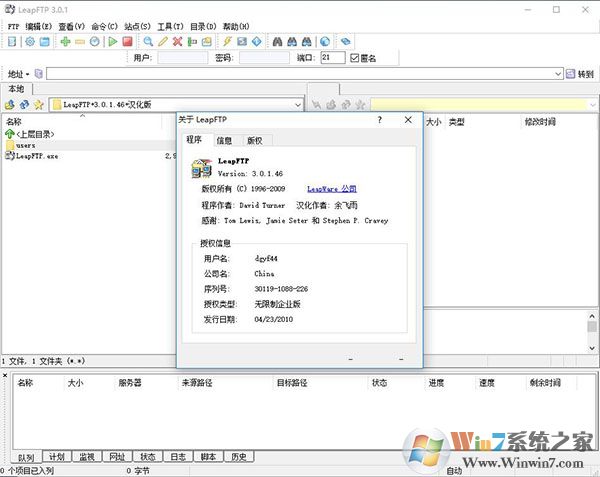Switch to the 信息 tab in About dialog

pyautogui.click(x=224, y=141)
